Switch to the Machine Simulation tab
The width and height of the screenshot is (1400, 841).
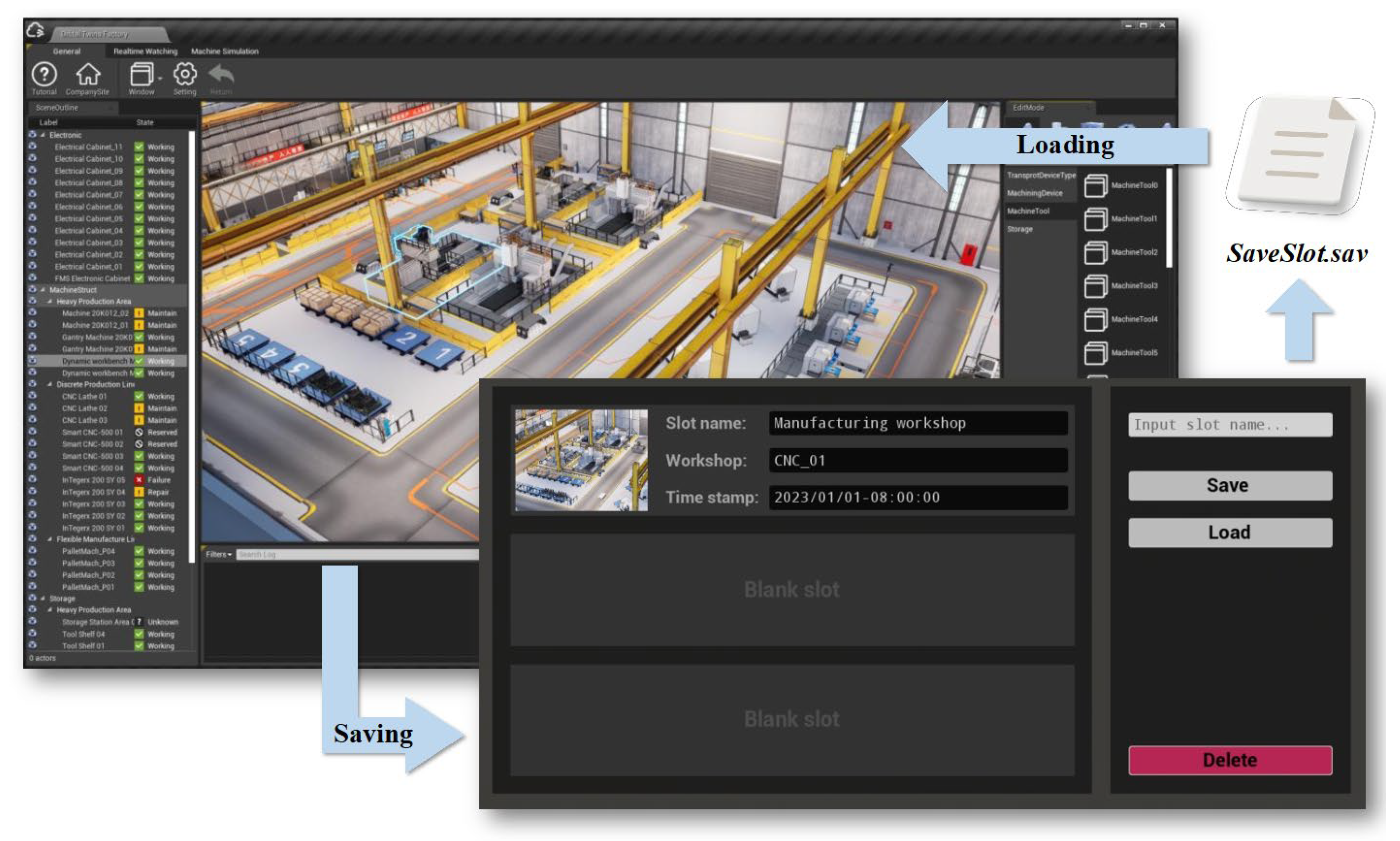point(224,51)
